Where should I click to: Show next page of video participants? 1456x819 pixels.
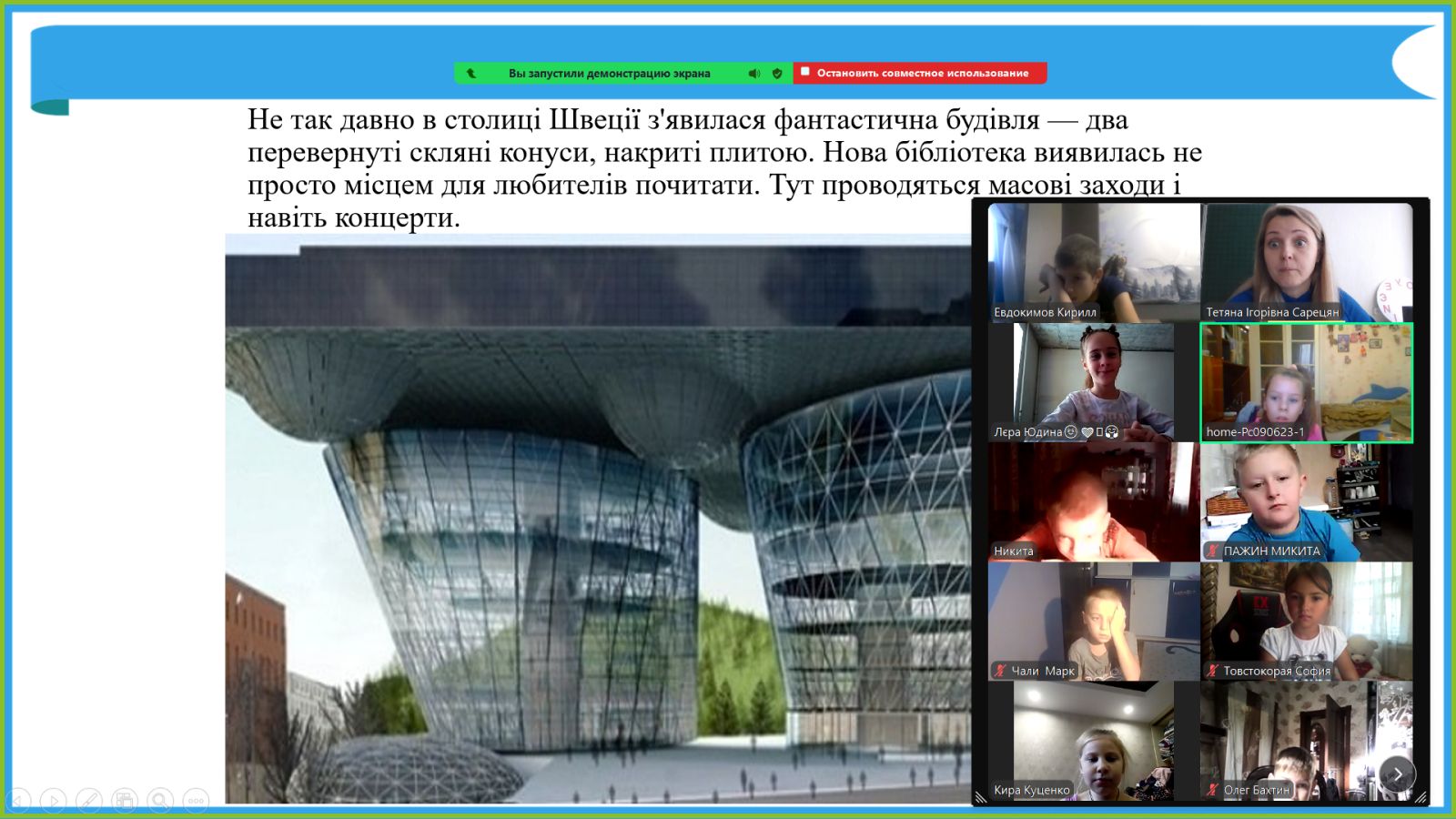click(1397, 774)
